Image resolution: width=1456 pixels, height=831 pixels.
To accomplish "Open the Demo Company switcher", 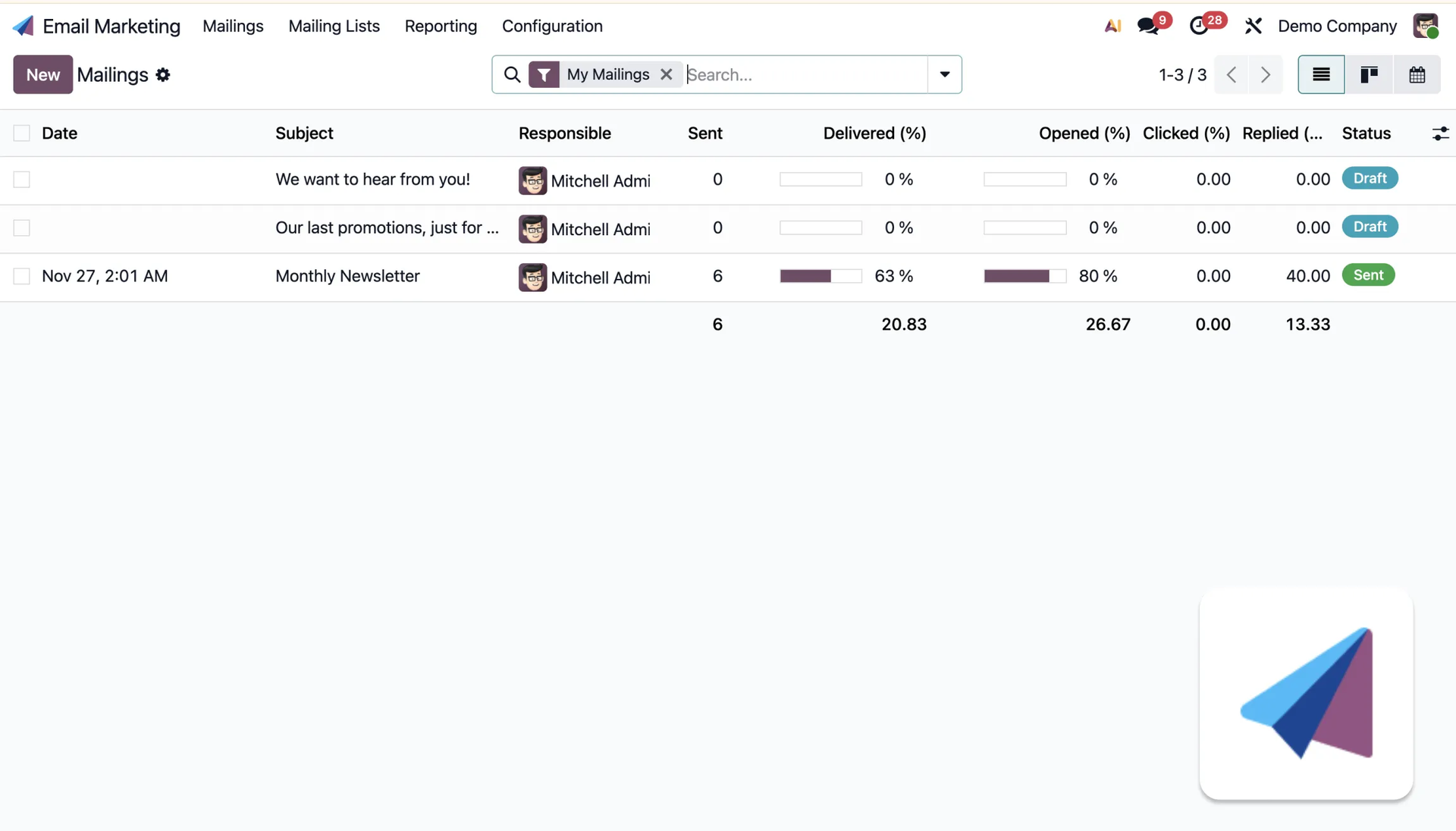I will [x=1337, y=26].
